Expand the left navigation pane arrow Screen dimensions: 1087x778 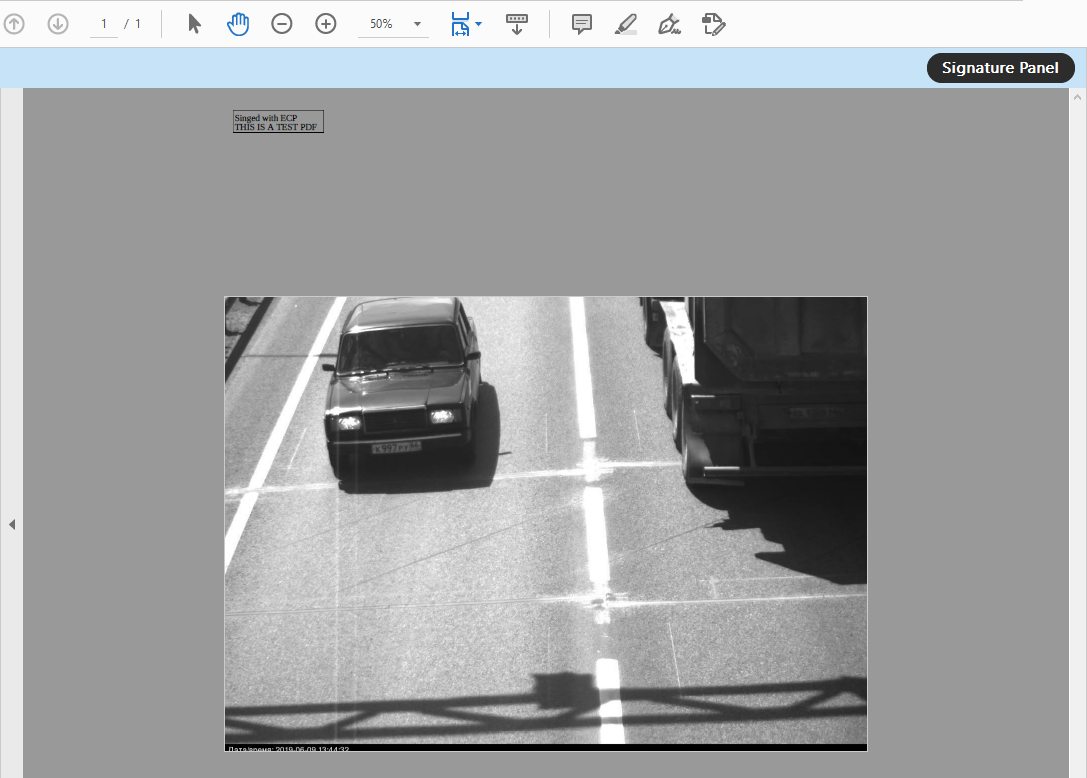[12, 525]
